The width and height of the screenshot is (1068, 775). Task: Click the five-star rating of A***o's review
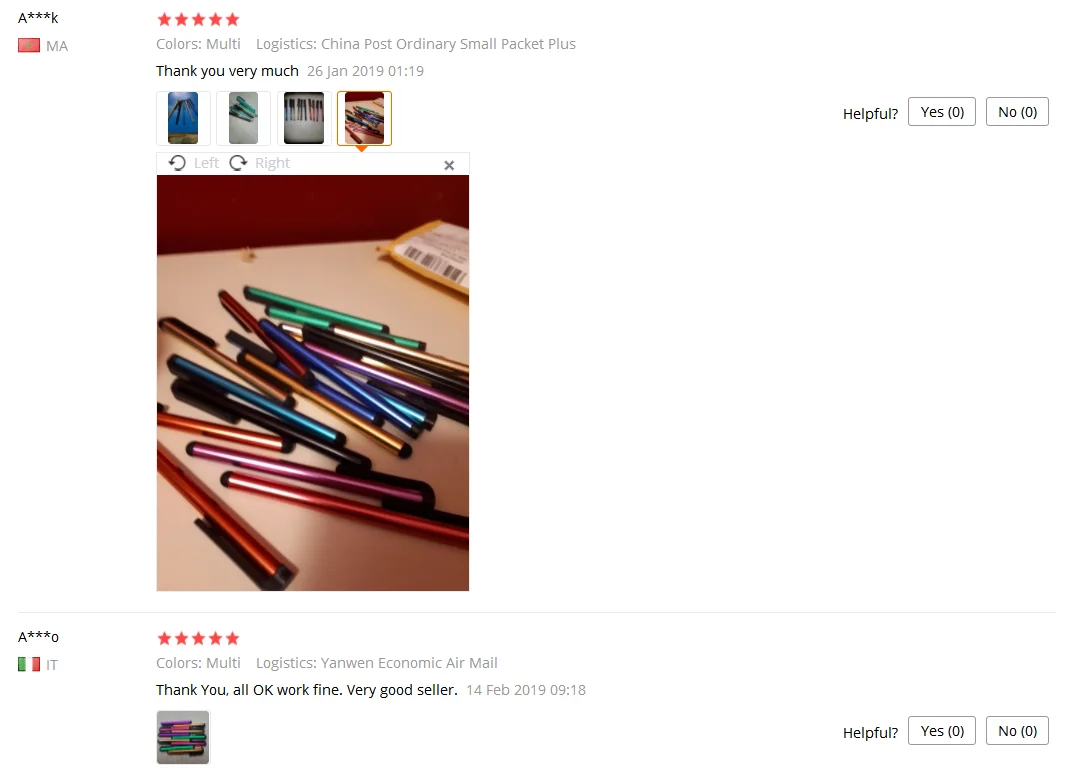198,638
